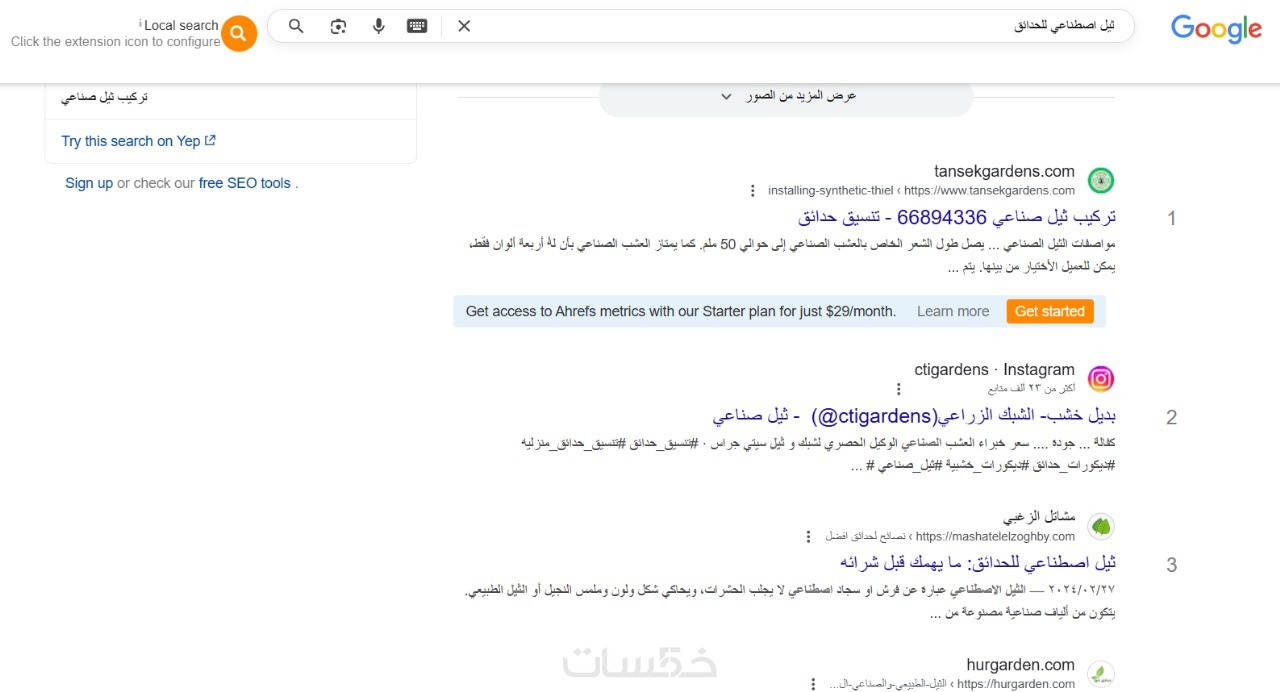Click the magnifier search icon in search bar

pyautogui.click(x=296, y=26)
